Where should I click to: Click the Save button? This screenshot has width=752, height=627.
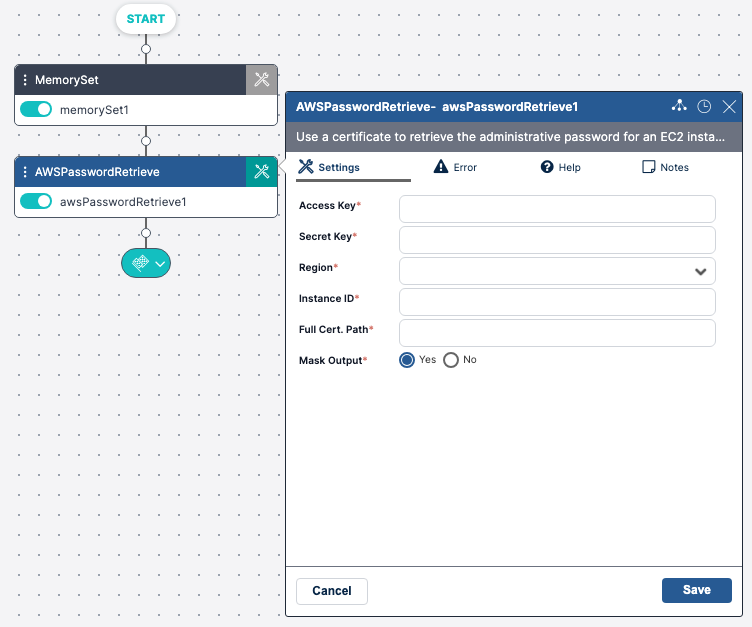tap(697, 590)
